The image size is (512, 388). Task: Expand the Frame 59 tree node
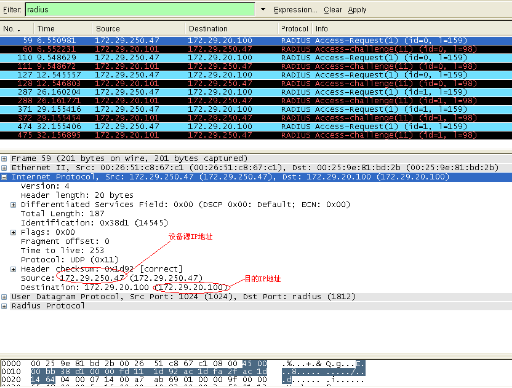tap(4, 159)
